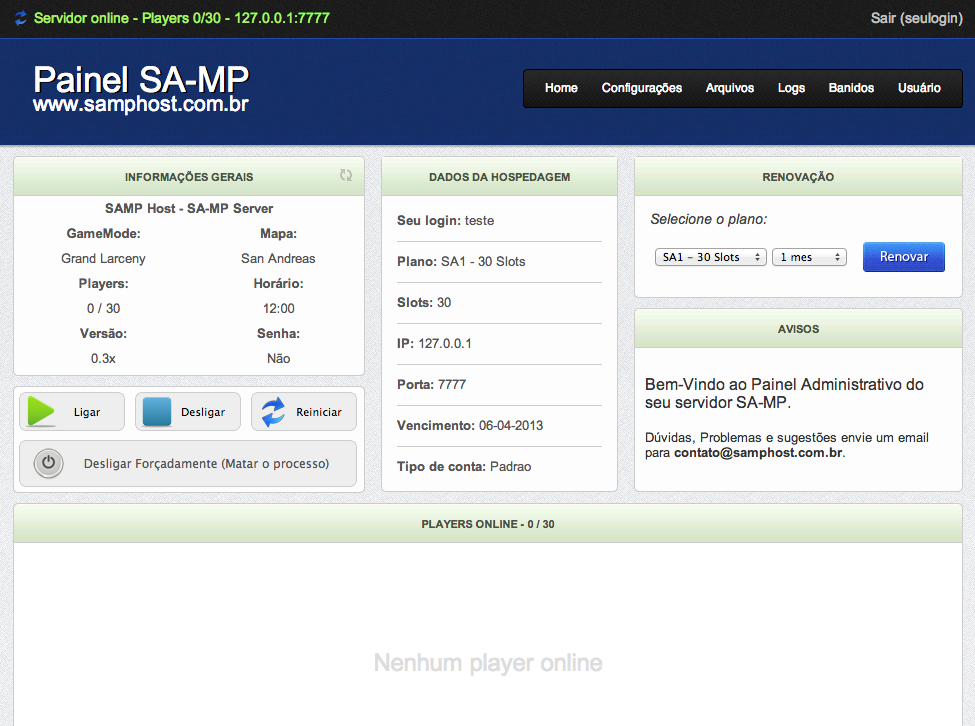This screenshot has width=975, height=726.
Task: Click the Senha: label
Action: pyautogui.click(x=279, y=334)
